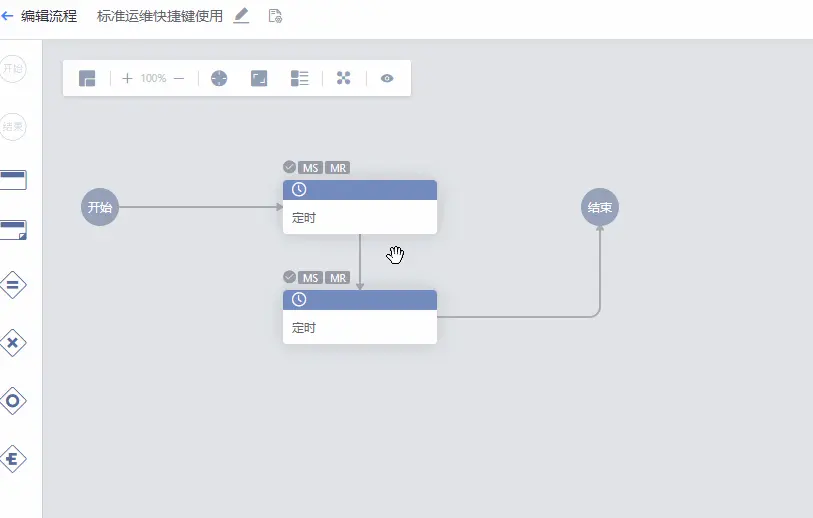Select the conditional parallel gateway at the sidebar bottom
813x518 pixels.
(x=13, y=459)
